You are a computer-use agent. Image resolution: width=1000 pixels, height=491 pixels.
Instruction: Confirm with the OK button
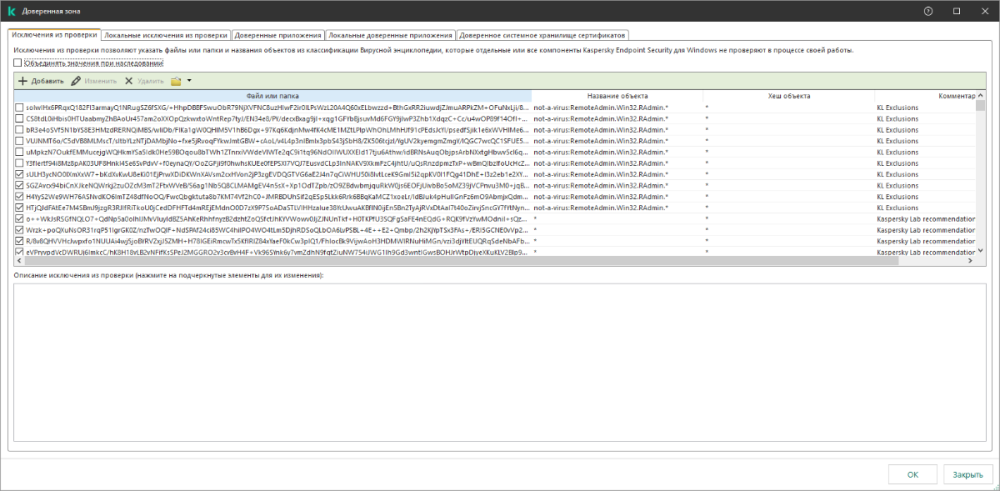click(913, 474)
